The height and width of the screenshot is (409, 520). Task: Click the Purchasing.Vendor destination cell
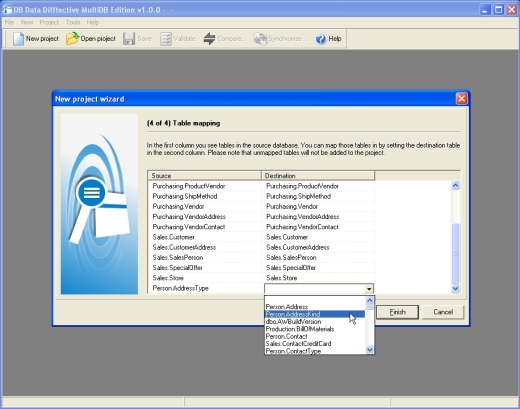(318, 206)
